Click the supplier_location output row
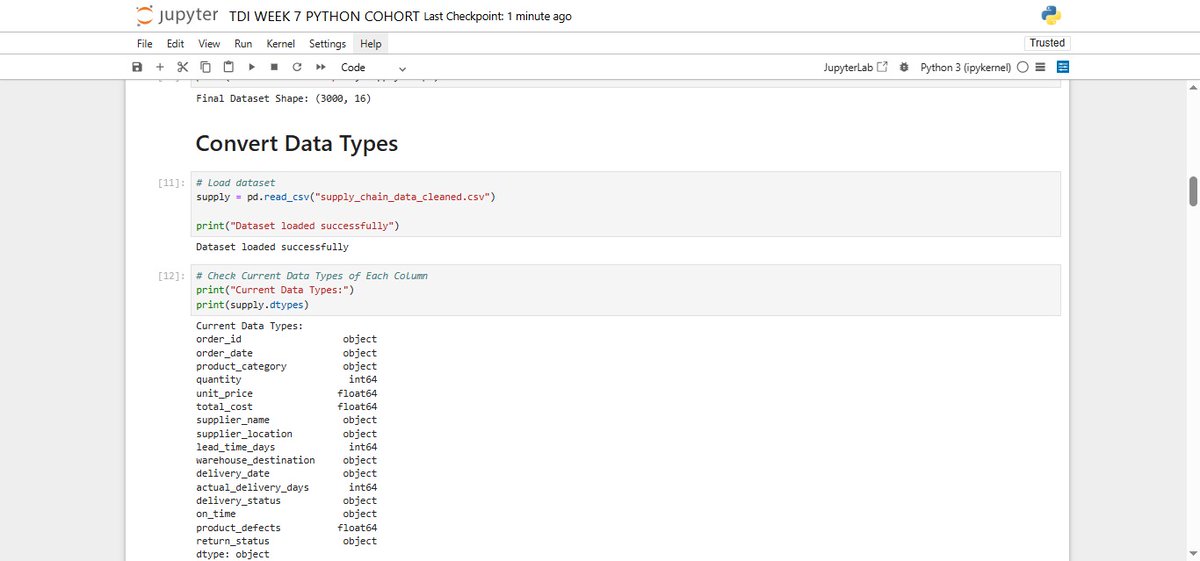1200x561 pixels. click(286, 434)
